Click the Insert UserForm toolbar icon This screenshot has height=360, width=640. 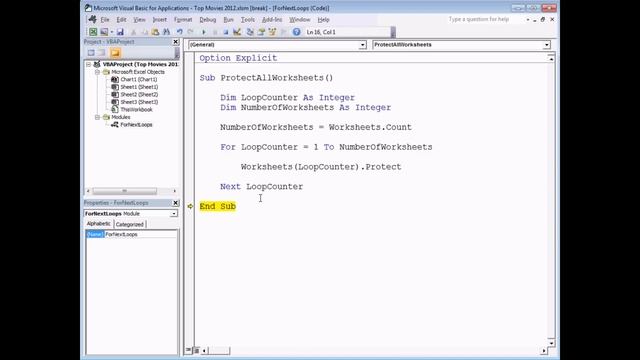(x=104, y=32)
